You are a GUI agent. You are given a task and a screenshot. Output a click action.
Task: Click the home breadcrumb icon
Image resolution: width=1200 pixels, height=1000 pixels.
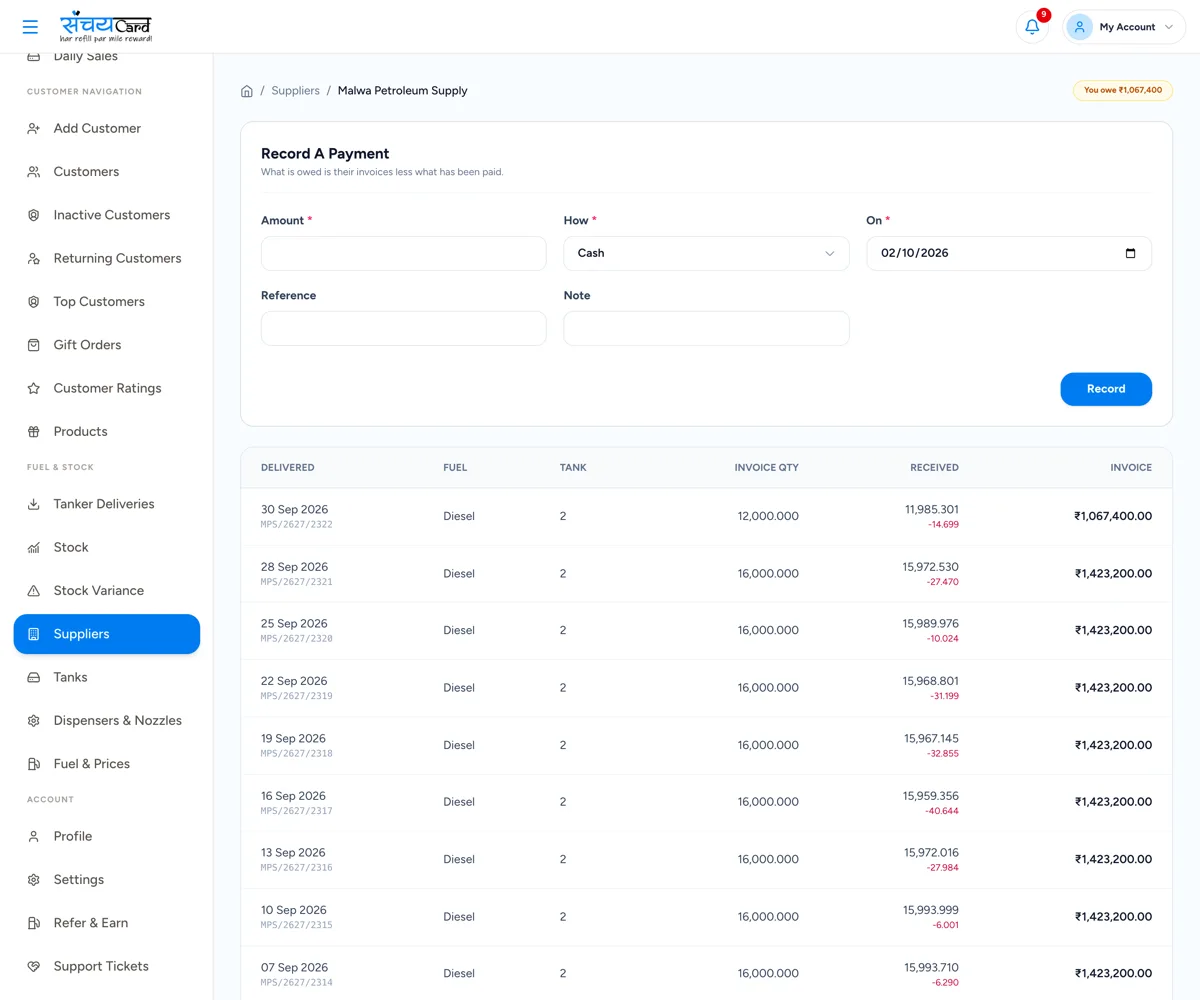click(247, 91)
